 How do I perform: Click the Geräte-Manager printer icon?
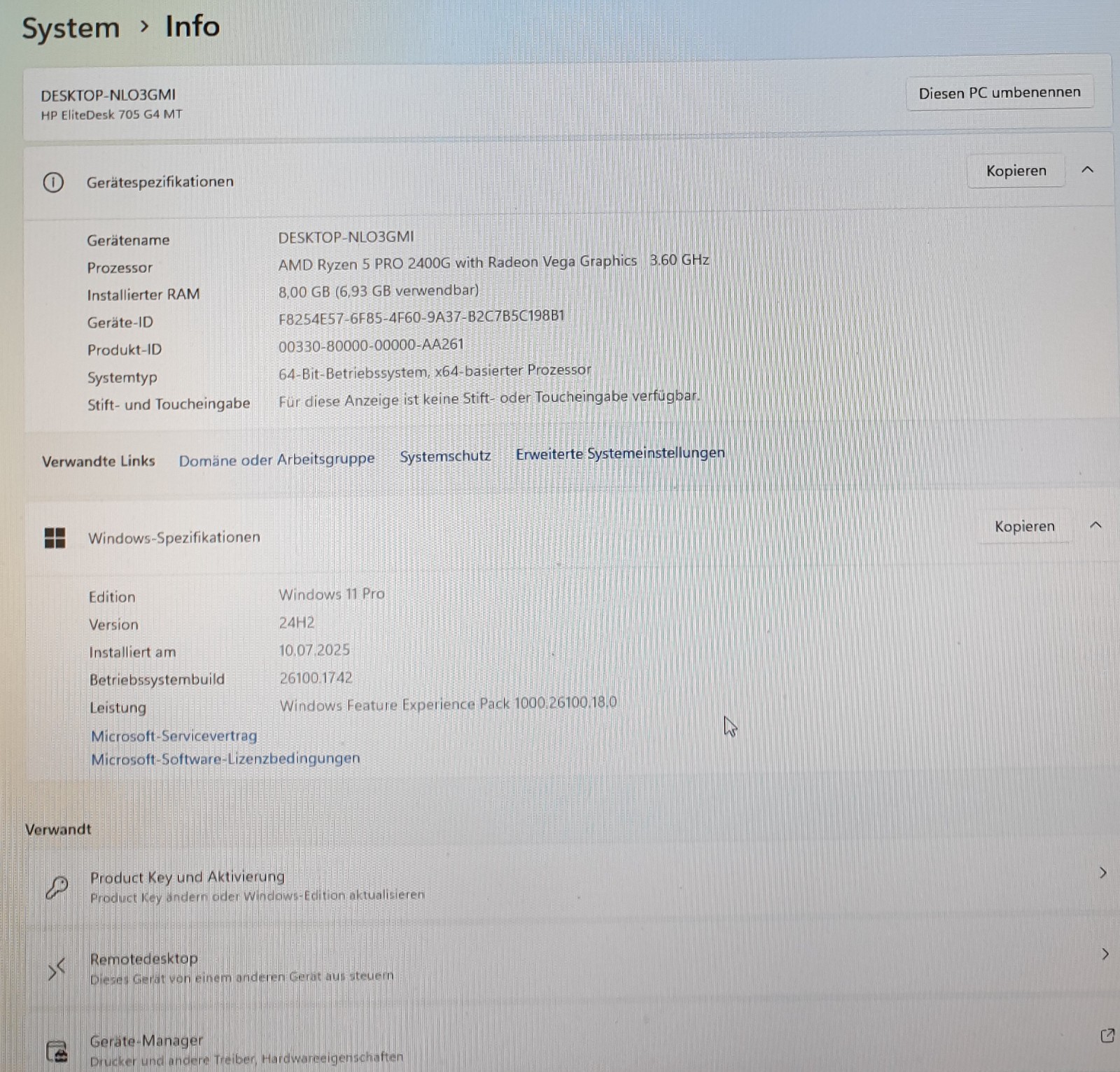pos(57,1051)
